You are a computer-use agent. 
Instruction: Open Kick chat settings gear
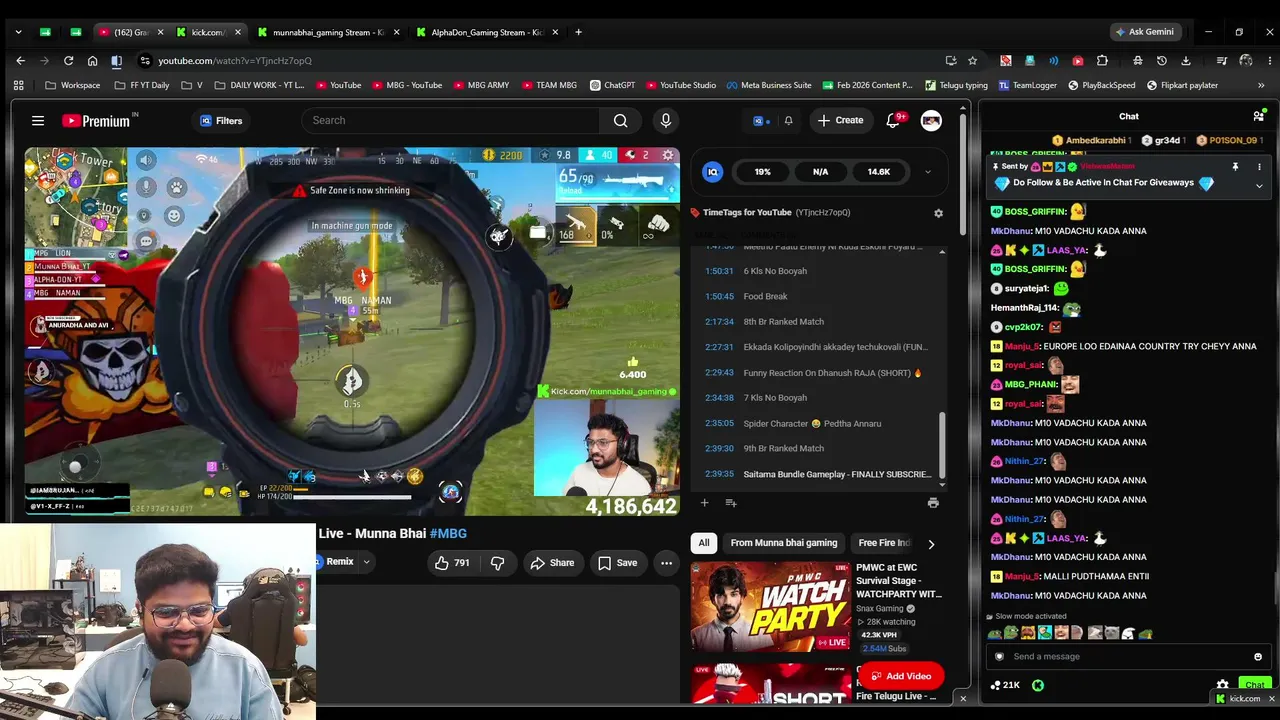(x=1222, y=685)
